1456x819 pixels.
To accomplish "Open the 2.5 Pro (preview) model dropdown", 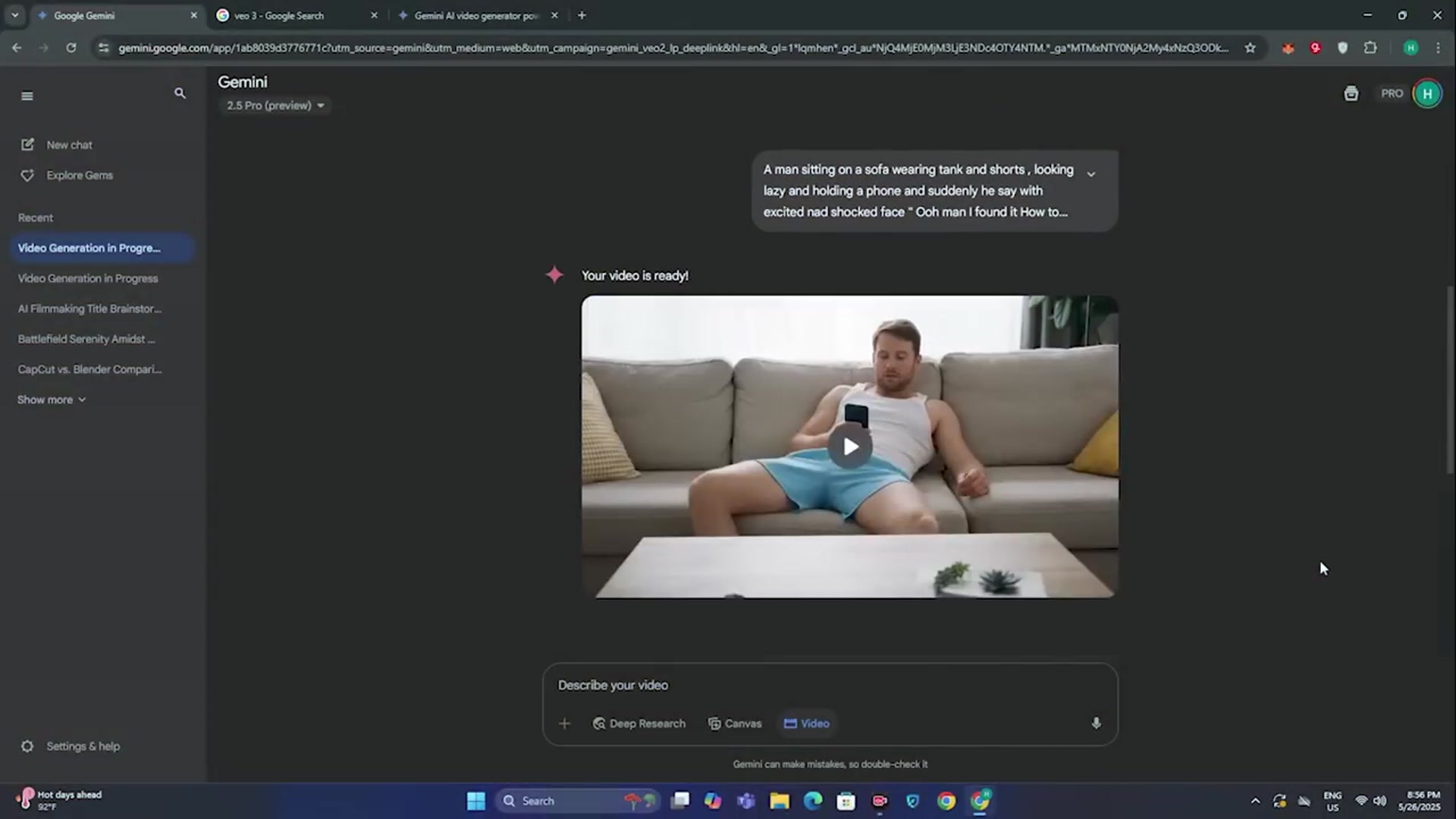I will pos(275,105).
